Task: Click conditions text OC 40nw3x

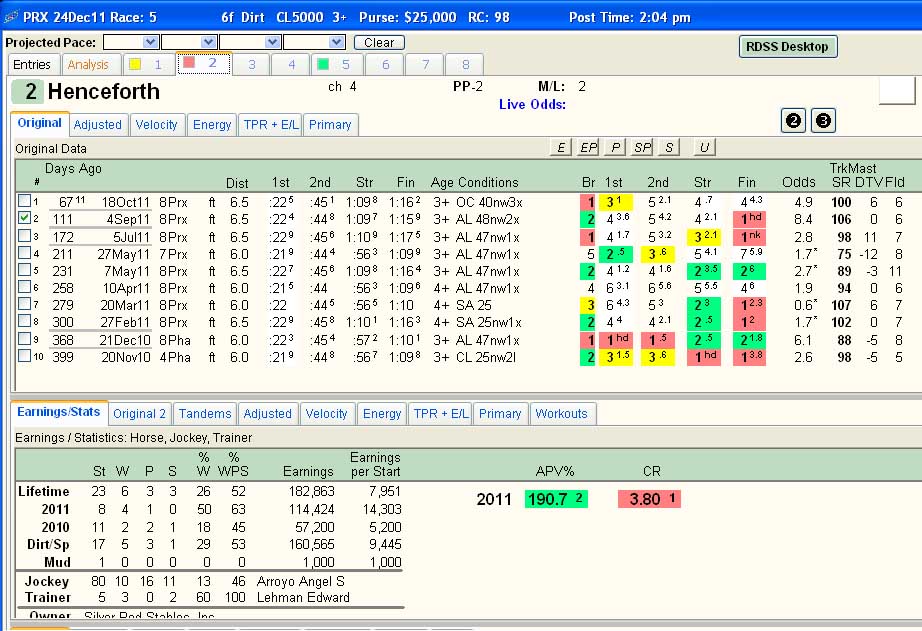Action: pos(489,202)
